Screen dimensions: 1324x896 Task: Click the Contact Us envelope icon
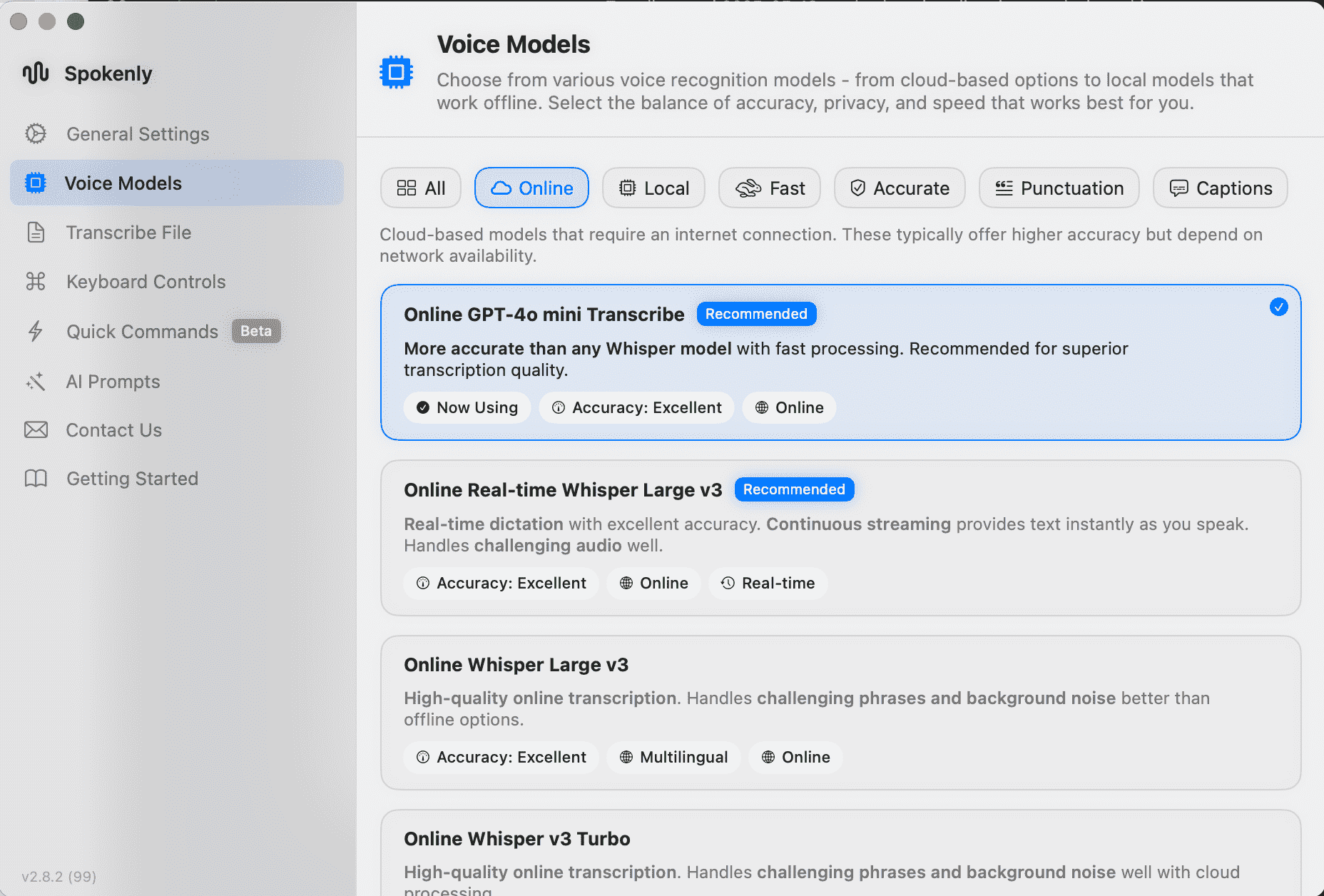(x=36, y=429)
